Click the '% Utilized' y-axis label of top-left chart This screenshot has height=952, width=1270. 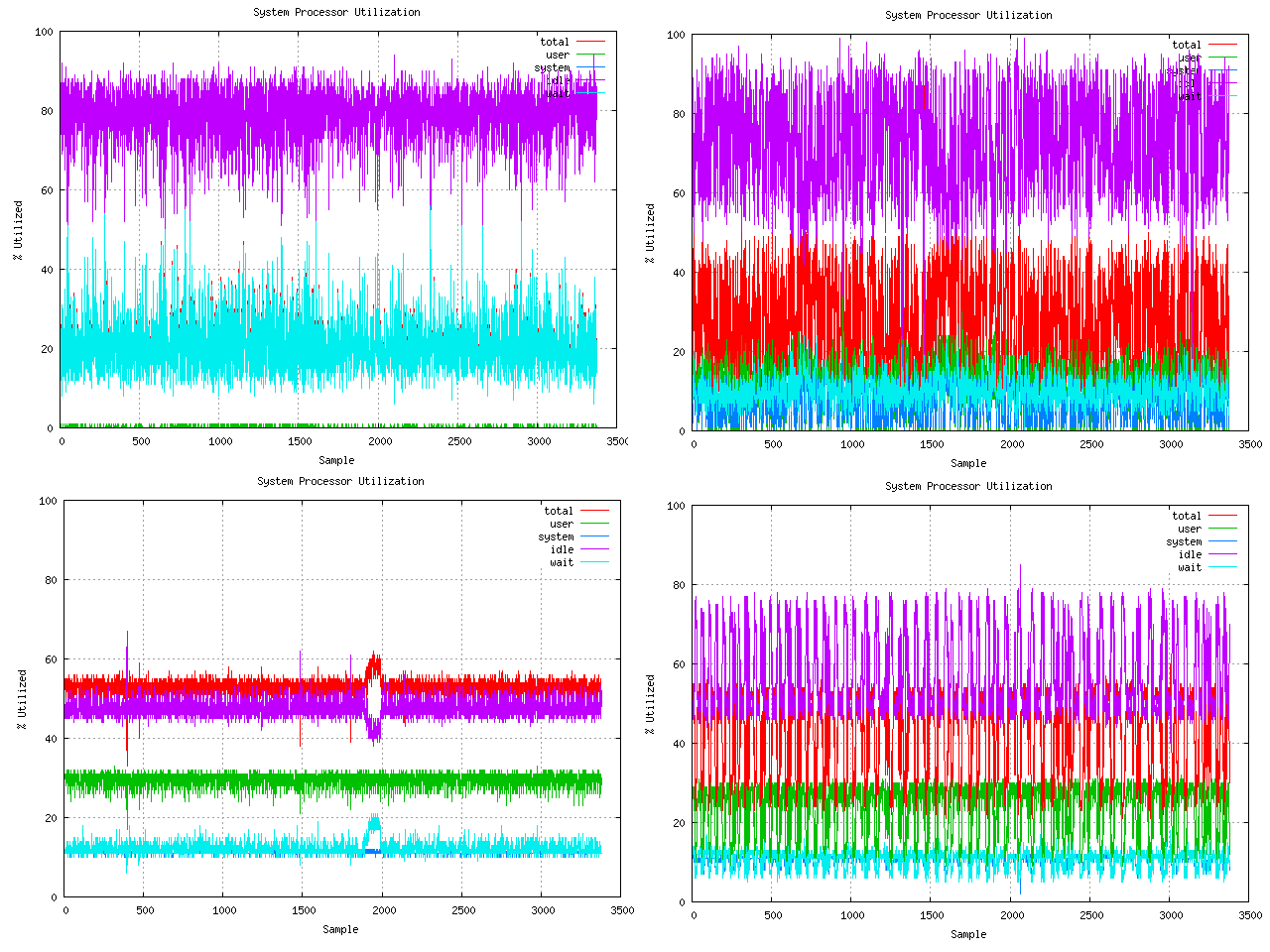18,230
